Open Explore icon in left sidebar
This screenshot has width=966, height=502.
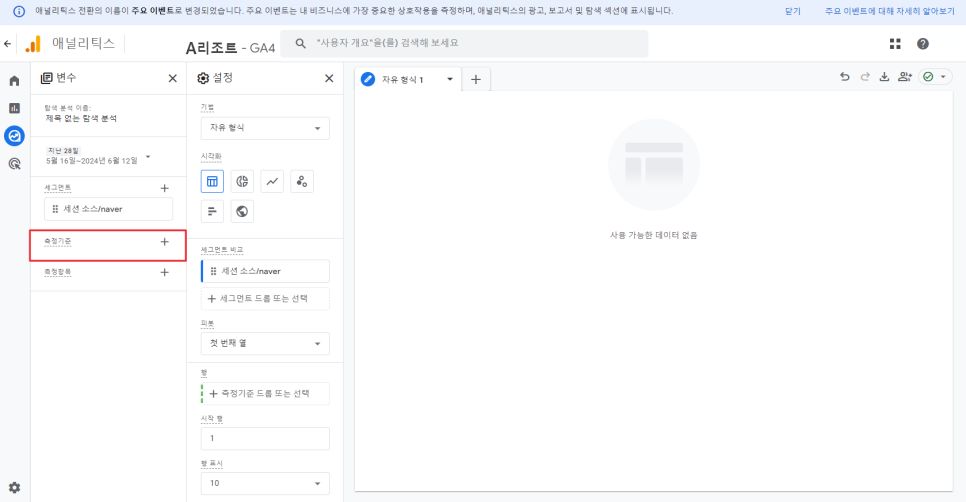pyautogui.click(x=14, y=136)
